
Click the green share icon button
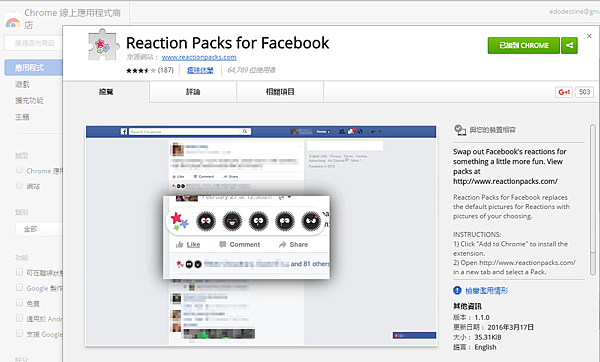point(569,45)
